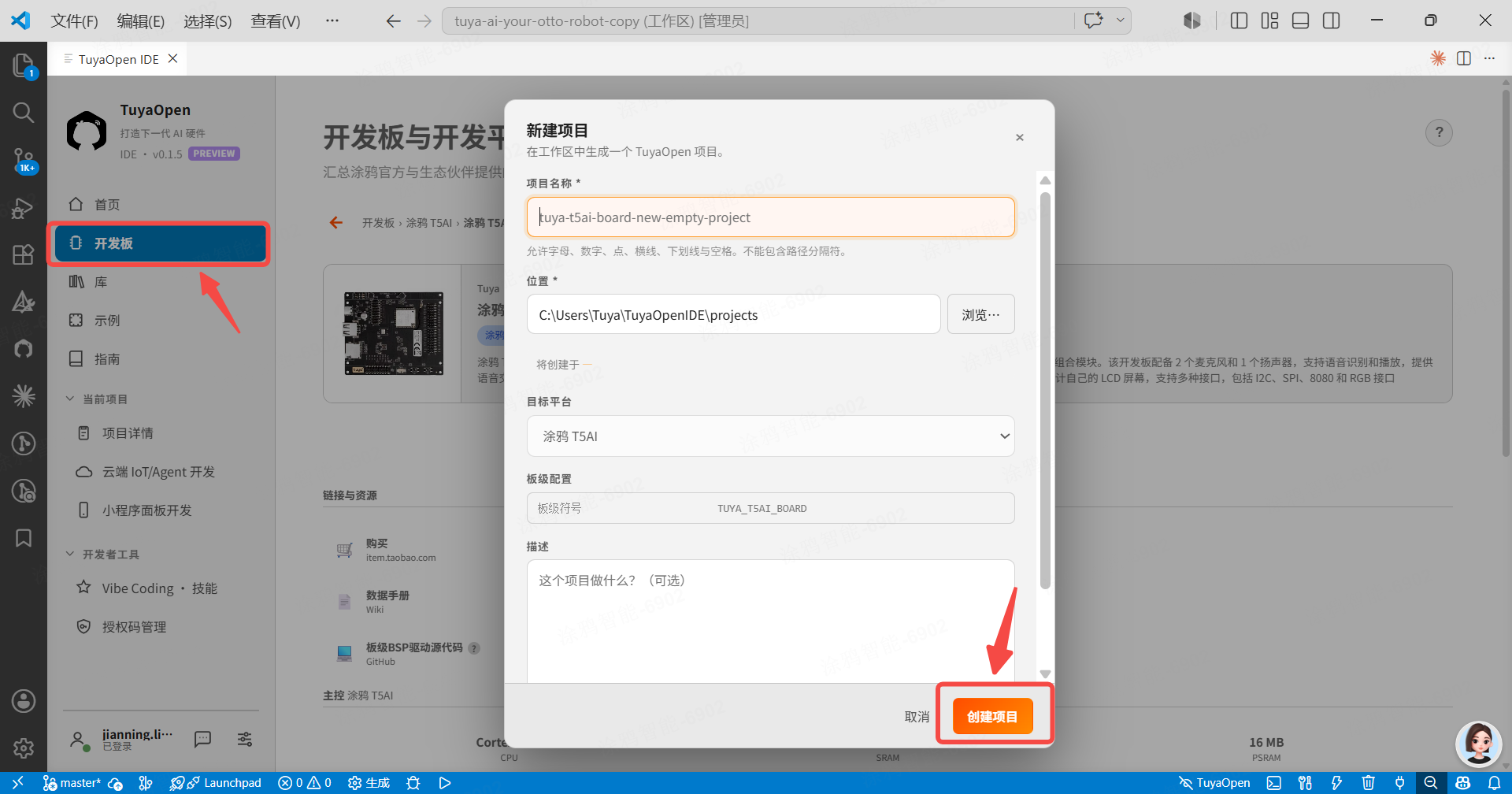Click 浏览… button for location
The image size is (1512, 794).
point(980,314)
